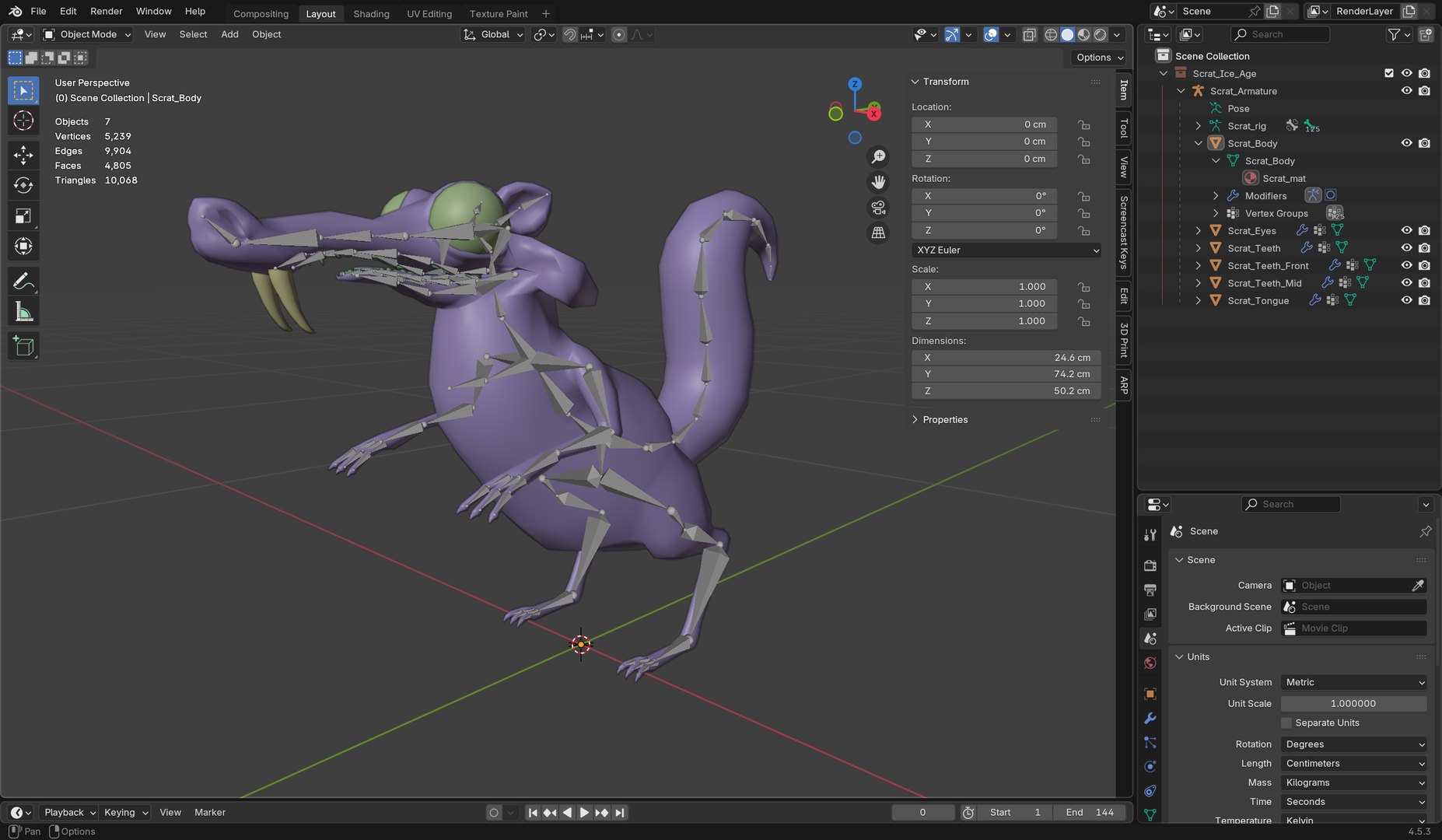This screenshot has height=840, width=1442.
Task: Switch to the Shading workspace tab
Action: coord(371,14)
